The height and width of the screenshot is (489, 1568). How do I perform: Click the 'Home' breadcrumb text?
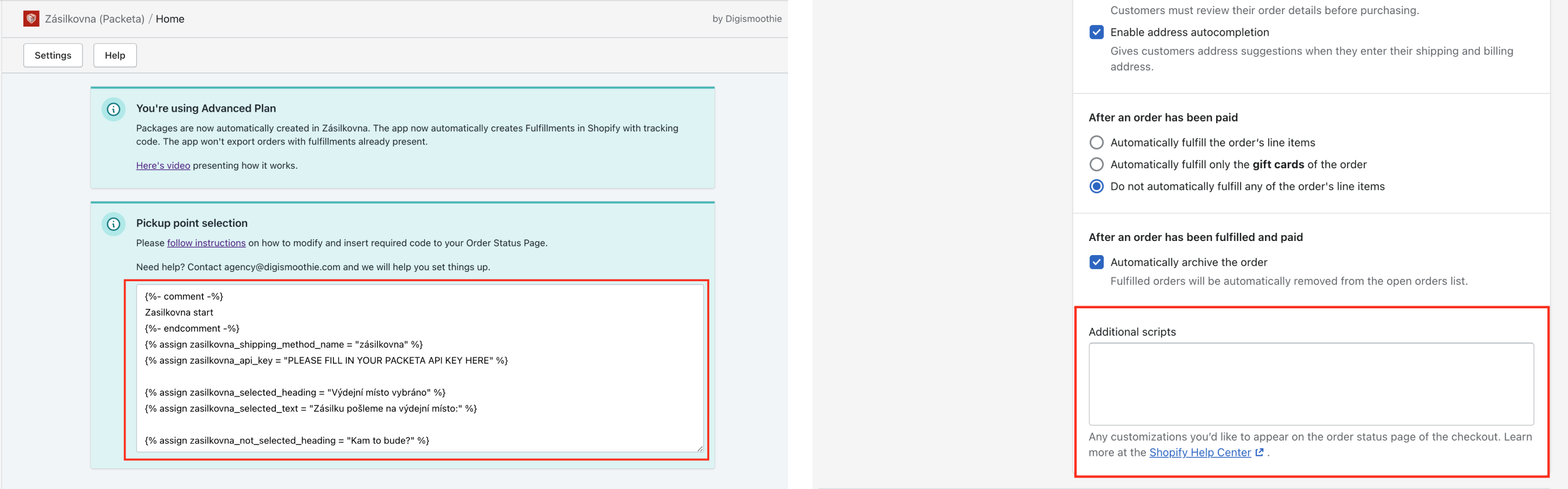[170, 19]
